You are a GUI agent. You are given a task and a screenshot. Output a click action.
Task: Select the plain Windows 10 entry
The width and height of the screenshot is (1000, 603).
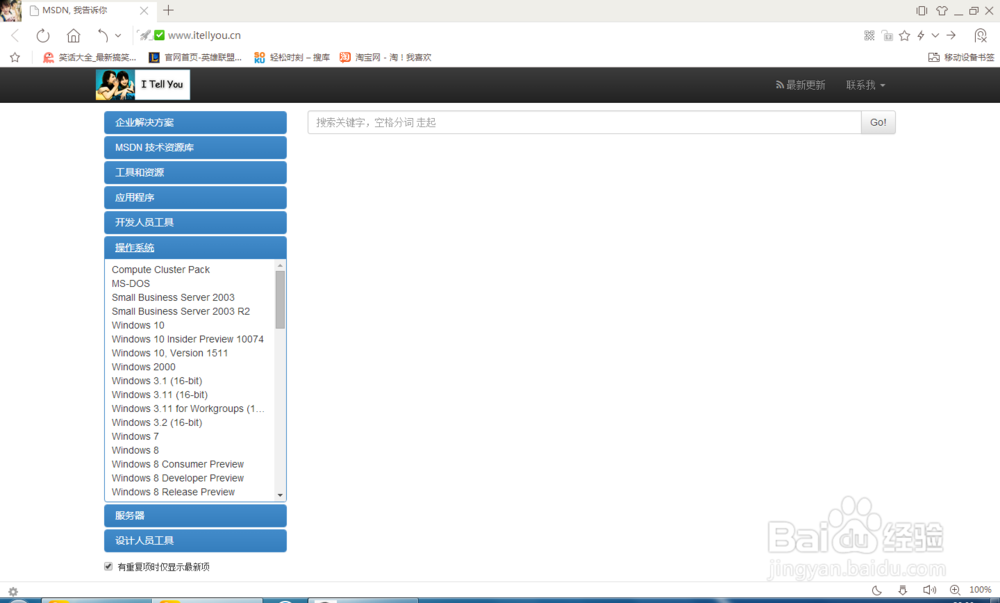click(x=138, y=325)
